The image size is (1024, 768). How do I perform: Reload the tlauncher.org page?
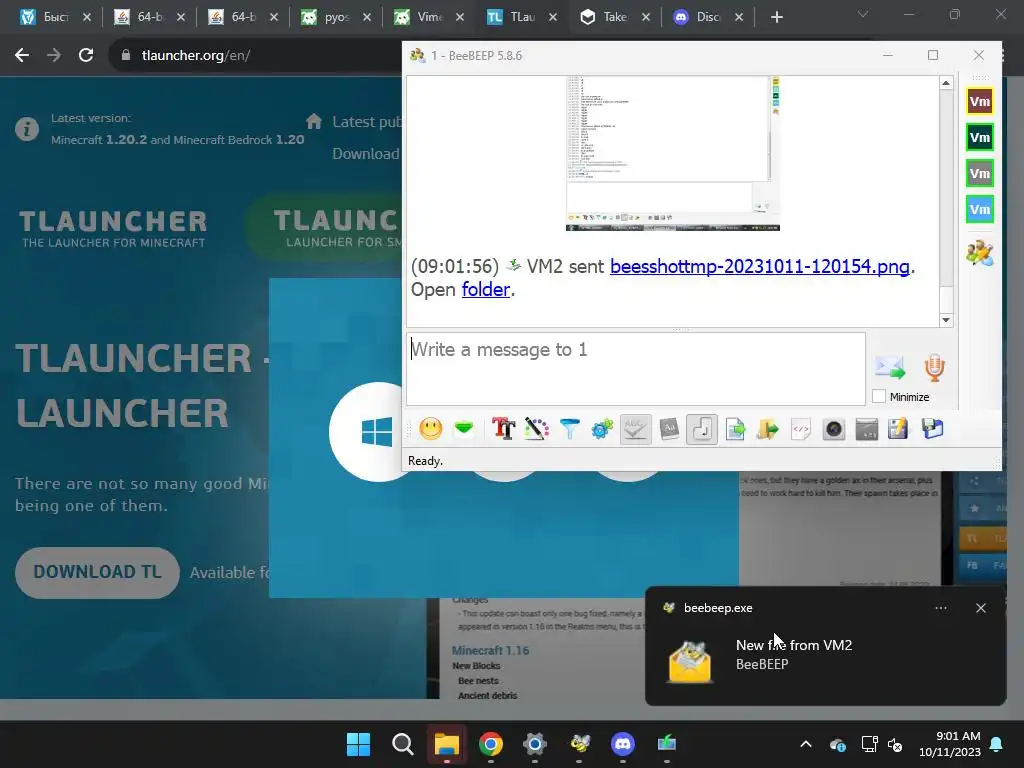[x=86, y=56]
